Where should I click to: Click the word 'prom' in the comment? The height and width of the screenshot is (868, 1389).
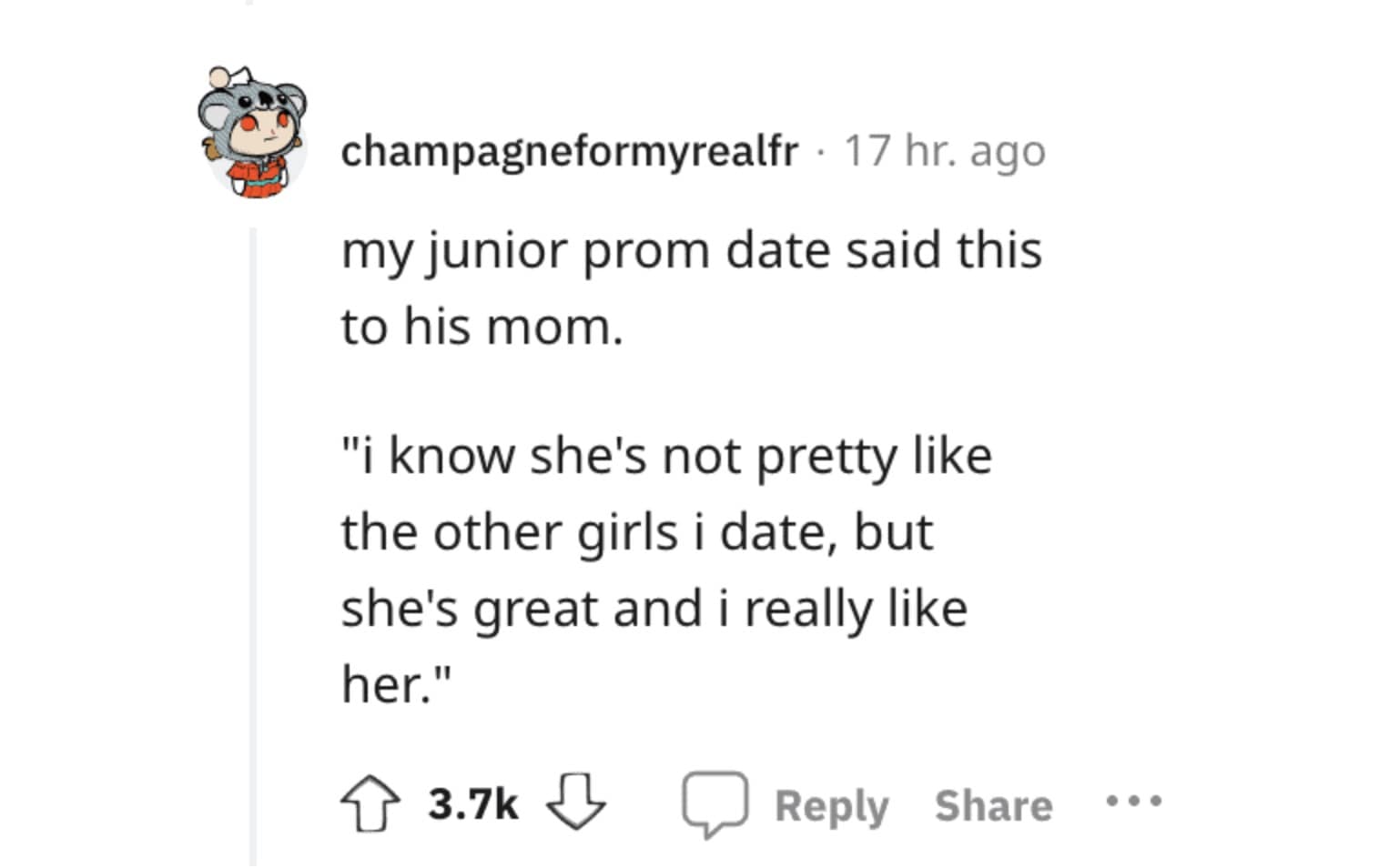tap(645, 252)
